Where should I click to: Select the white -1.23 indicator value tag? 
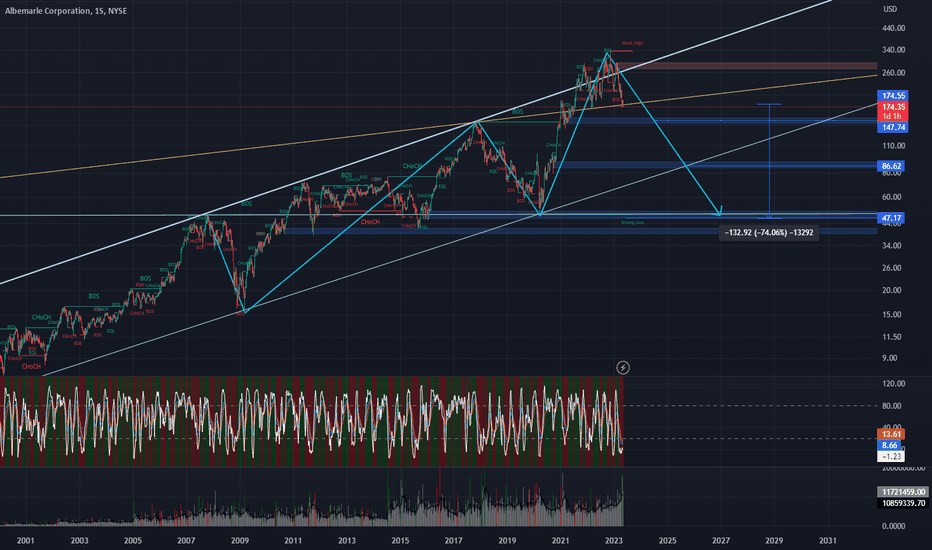[x=890, y=457]
